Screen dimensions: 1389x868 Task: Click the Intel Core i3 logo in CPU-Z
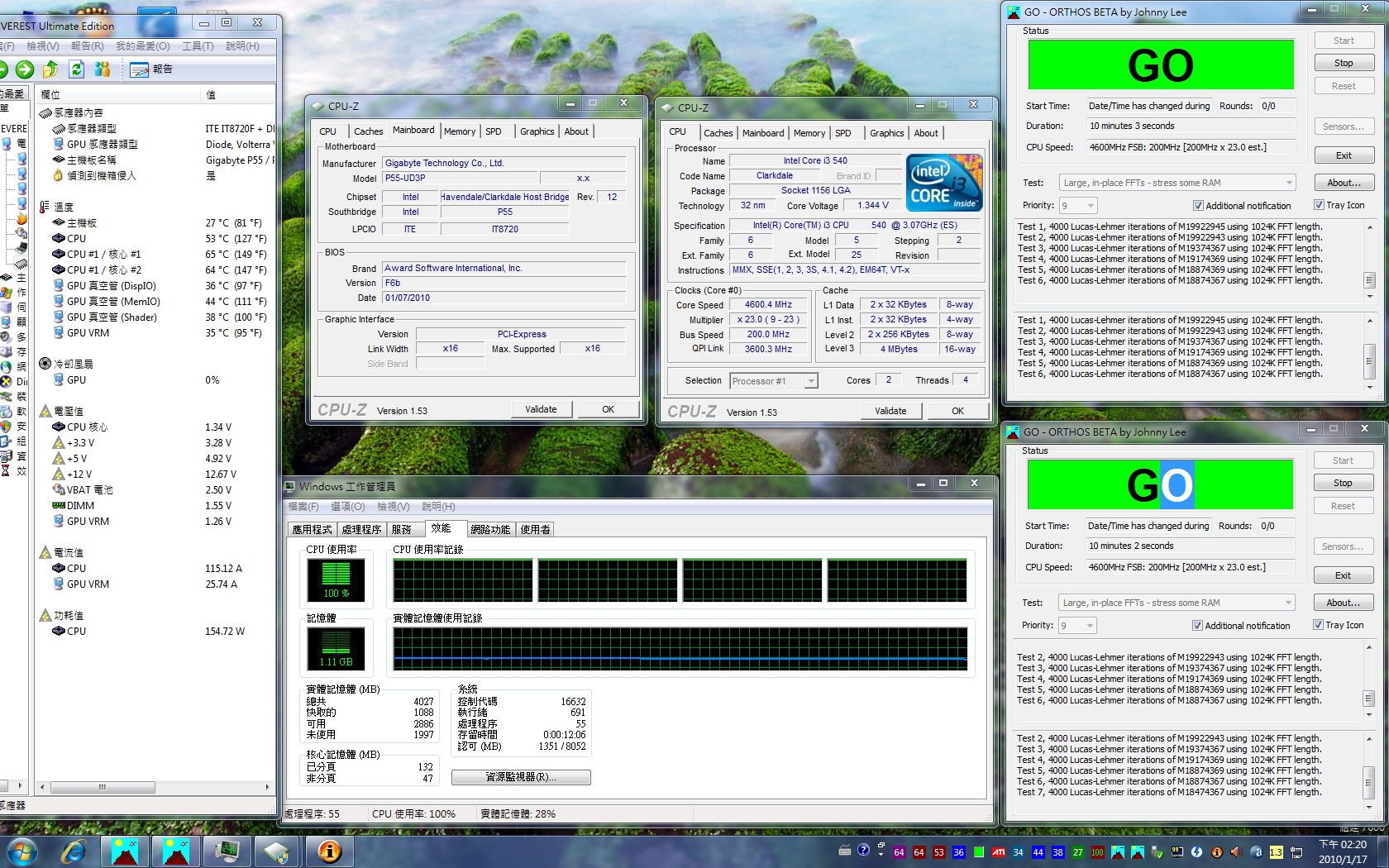(944, 183)
